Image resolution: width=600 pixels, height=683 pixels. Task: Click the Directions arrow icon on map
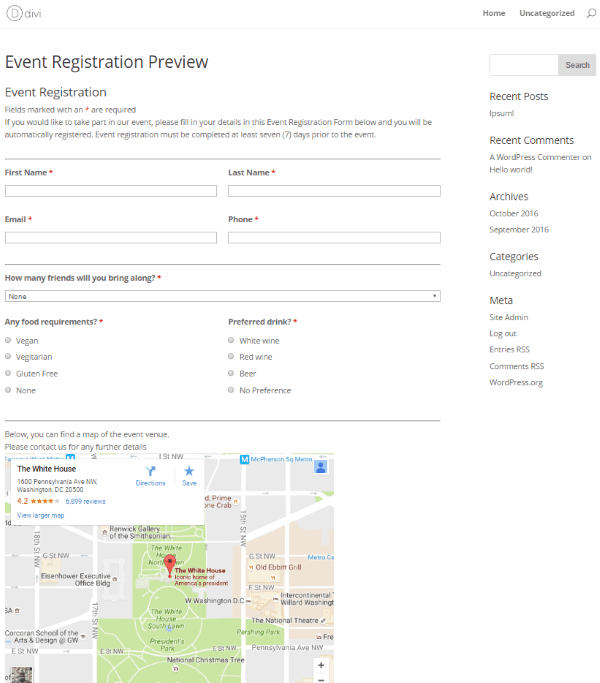coord(150,471)
